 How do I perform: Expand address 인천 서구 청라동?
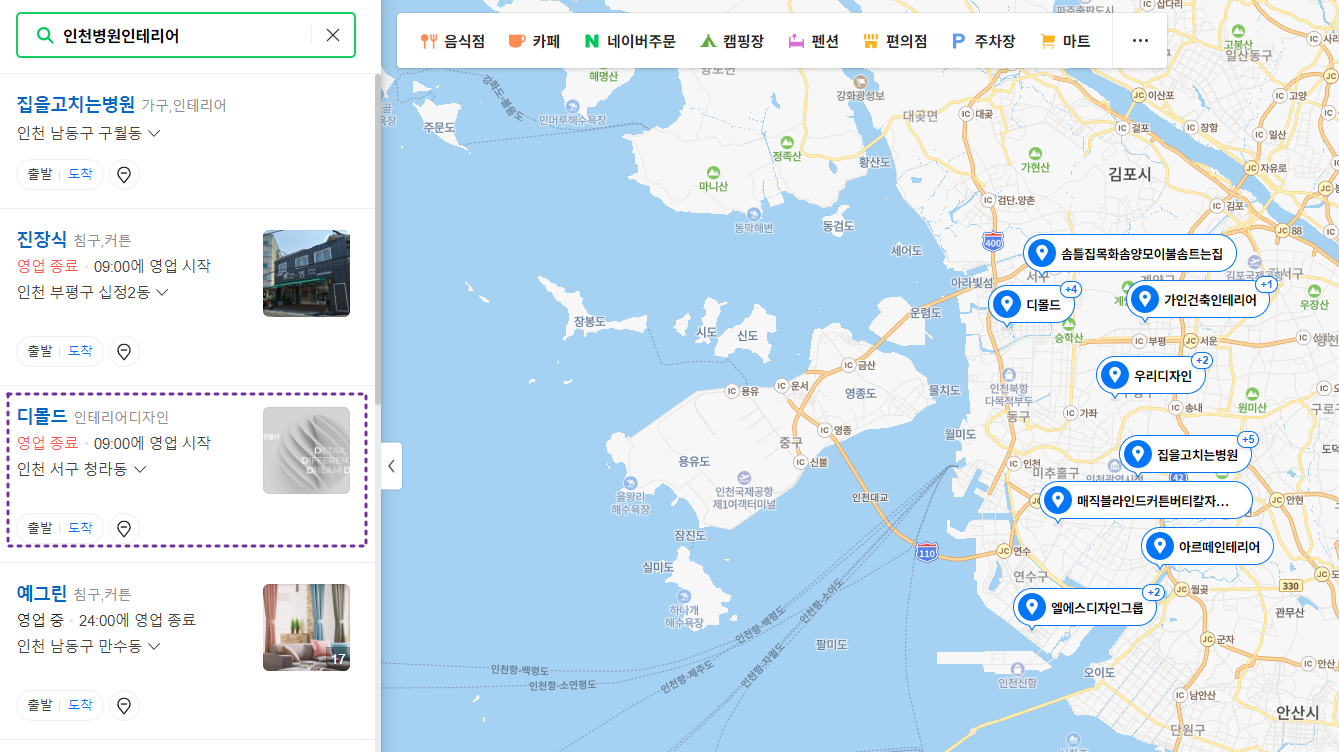tap(82, 468)
